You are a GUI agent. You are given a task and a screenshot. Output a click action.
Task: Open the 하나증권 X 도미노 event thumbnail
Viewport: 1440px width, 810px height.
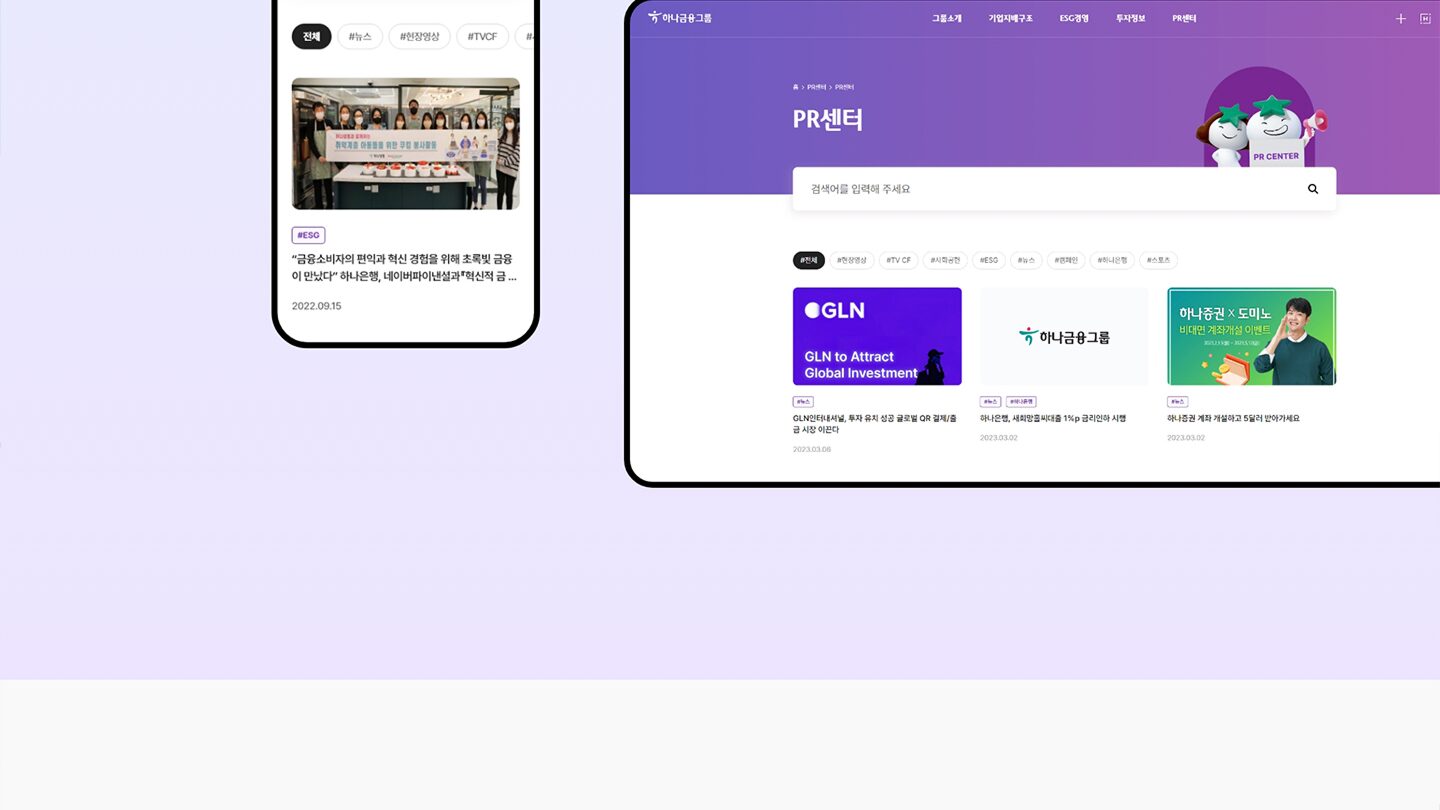click(x=1251, y=336)
